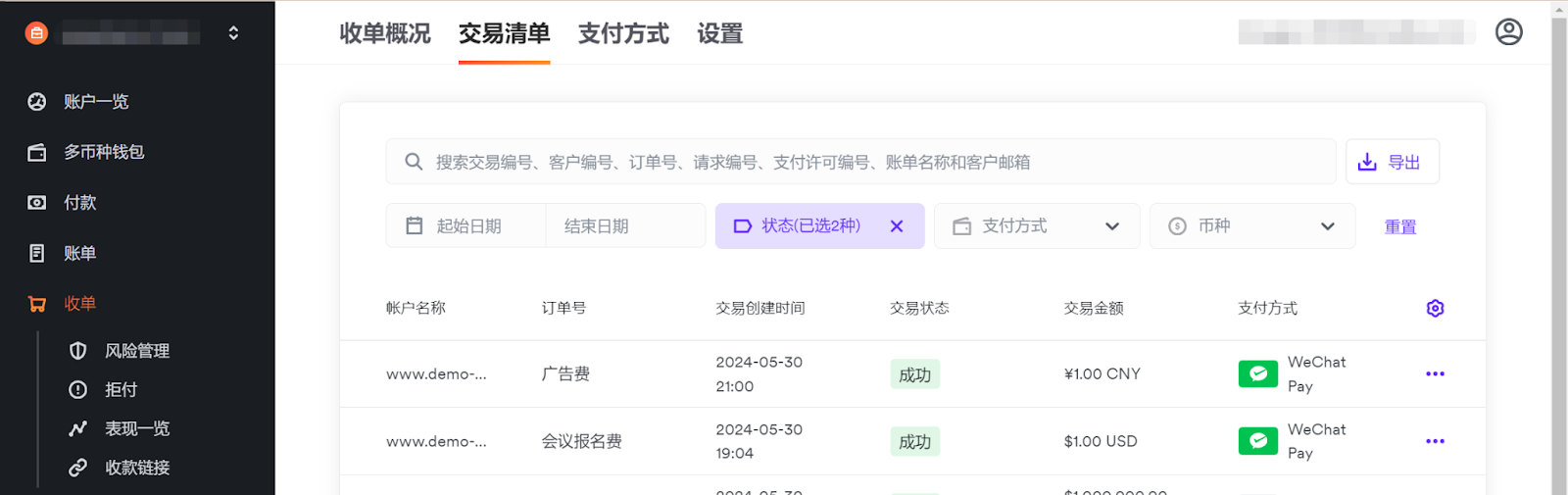Click the 收款链接 link icon
1568x495 pixels.
click(x=78, y=468)
